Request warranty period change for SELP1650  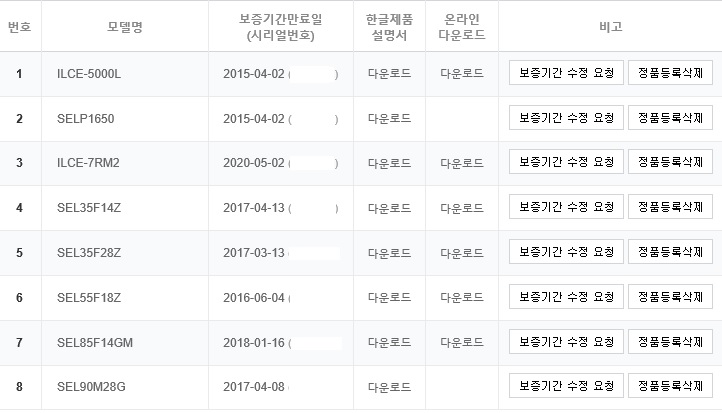click(566, 118)
